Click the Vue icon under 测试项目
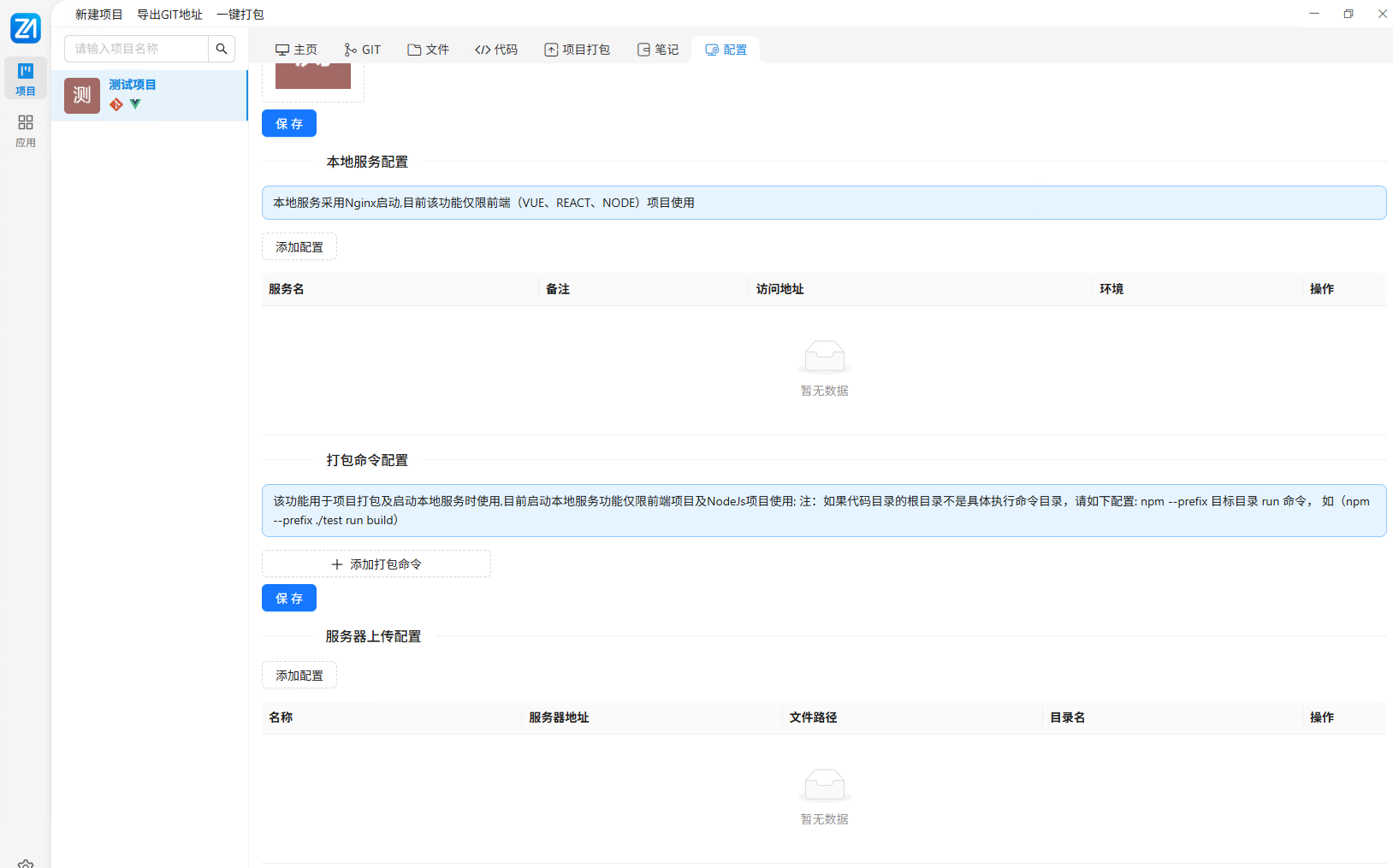This screenshot has width=1393, height=868. tap(135, 103)
